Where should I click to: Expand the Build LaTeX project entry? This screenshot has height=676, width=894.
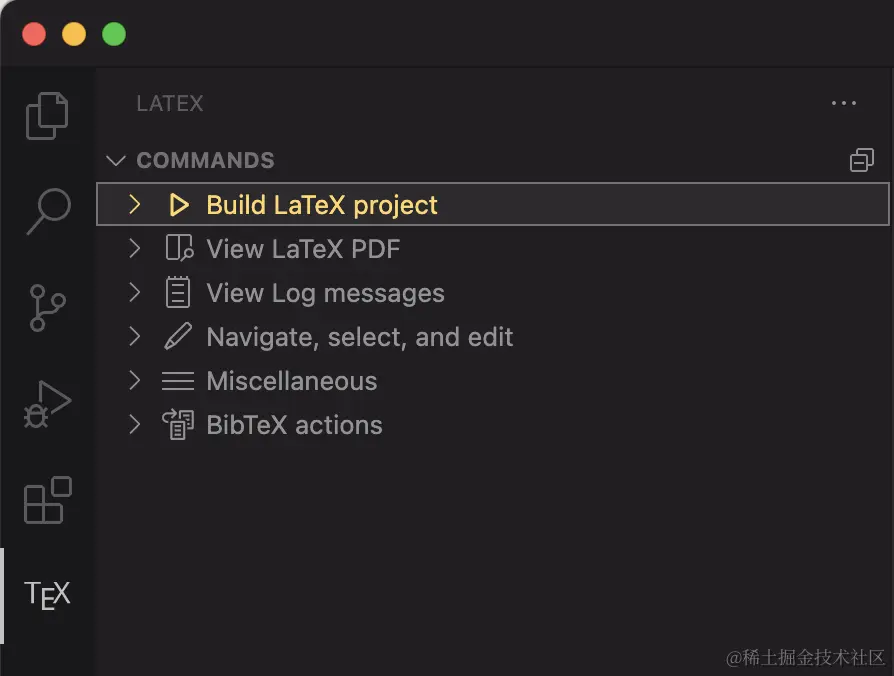pos(134,204)
